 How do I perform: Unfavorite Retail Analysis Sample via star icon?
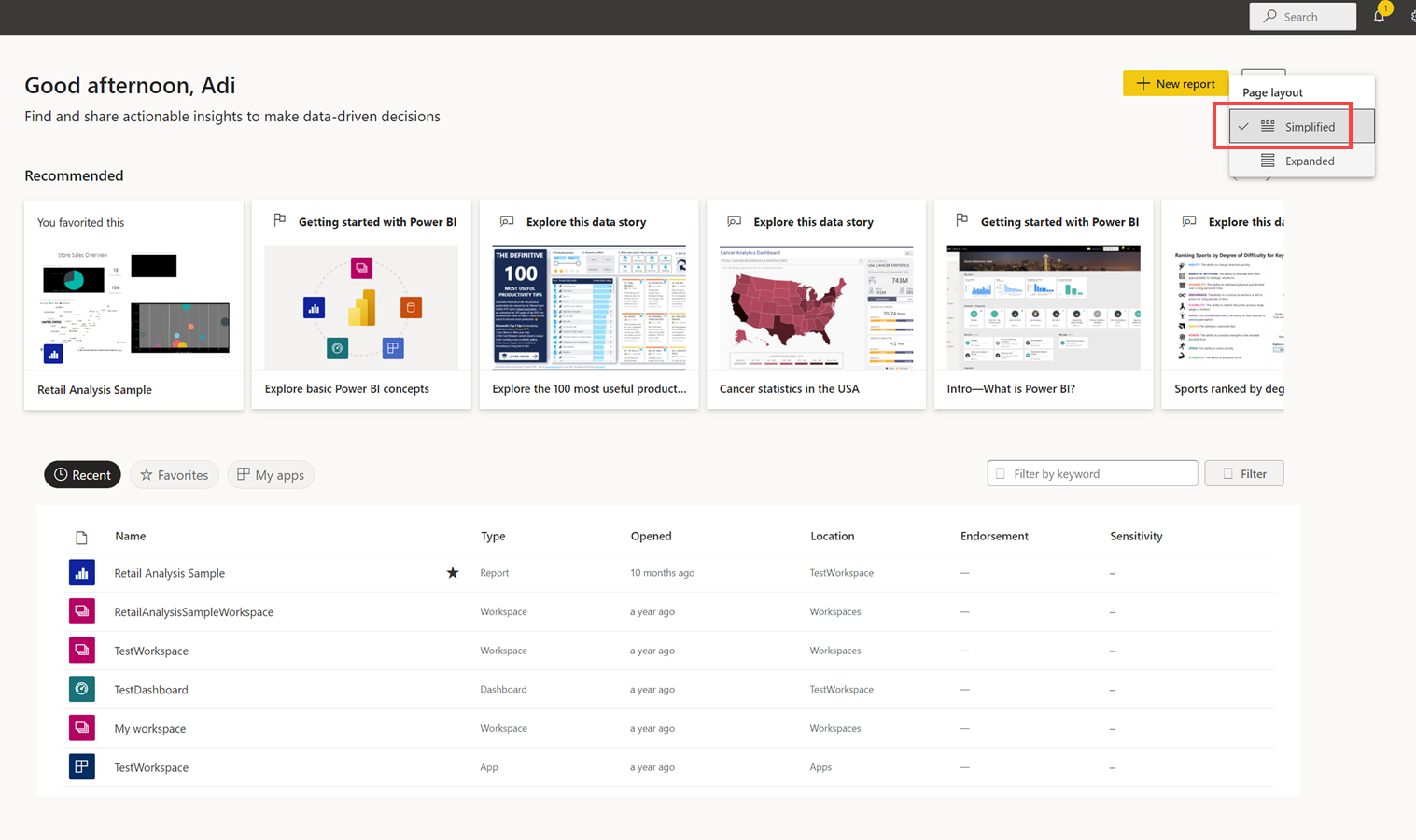453,572
